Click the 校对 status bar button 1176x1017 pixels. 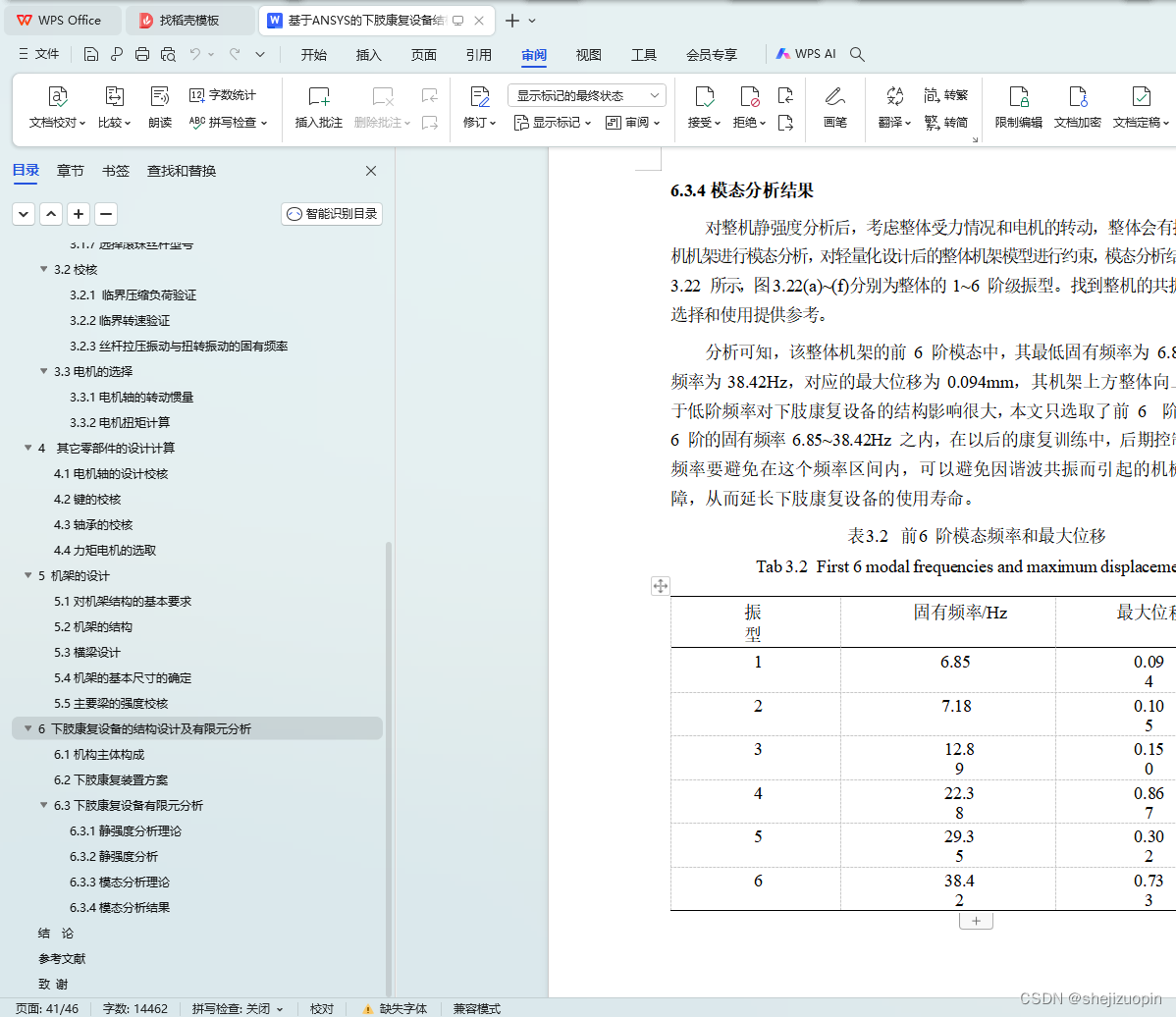322,1009
